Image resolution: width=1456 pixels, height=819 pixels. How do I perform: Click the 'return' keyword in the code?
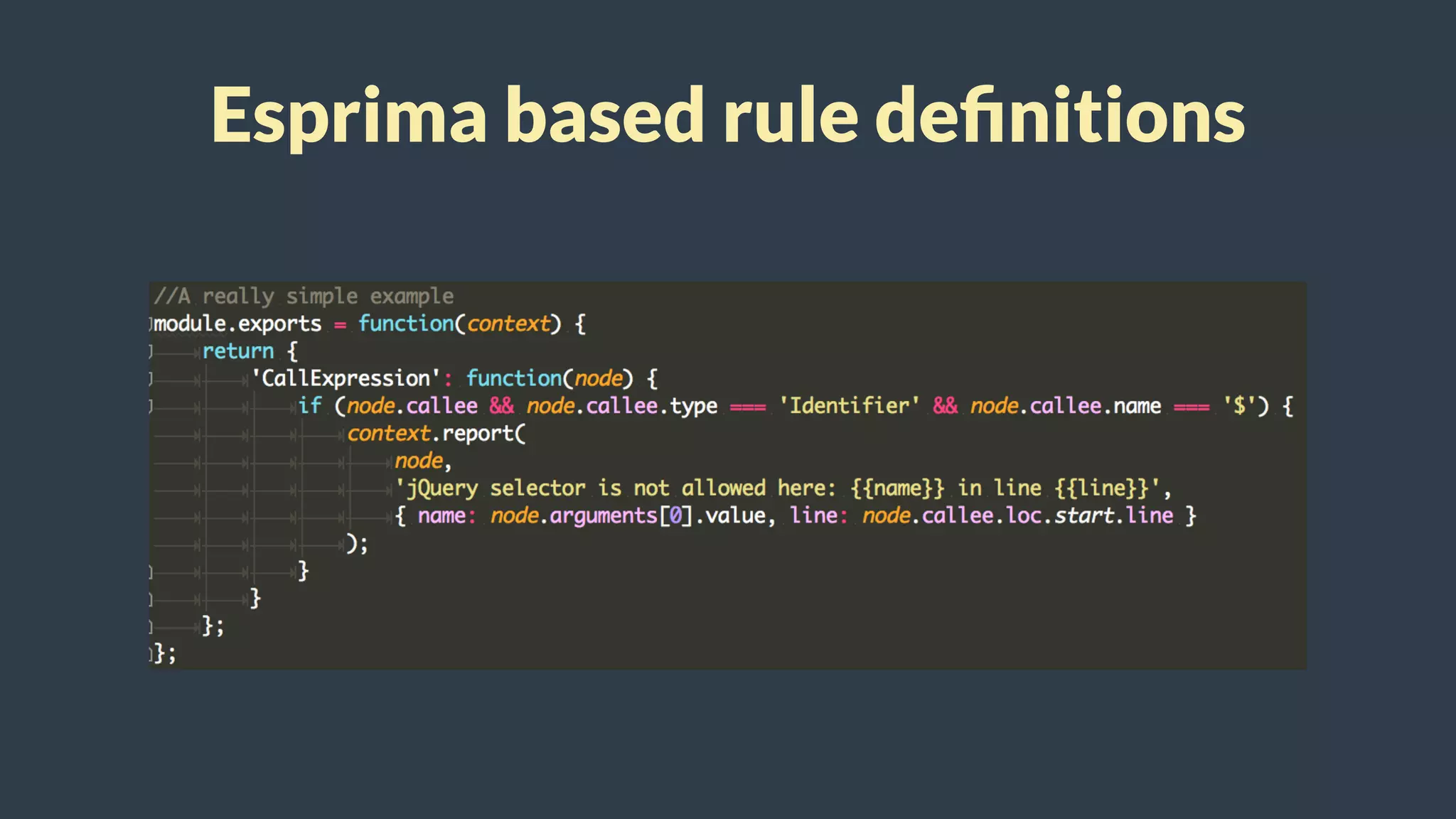(x=238, y=351)
